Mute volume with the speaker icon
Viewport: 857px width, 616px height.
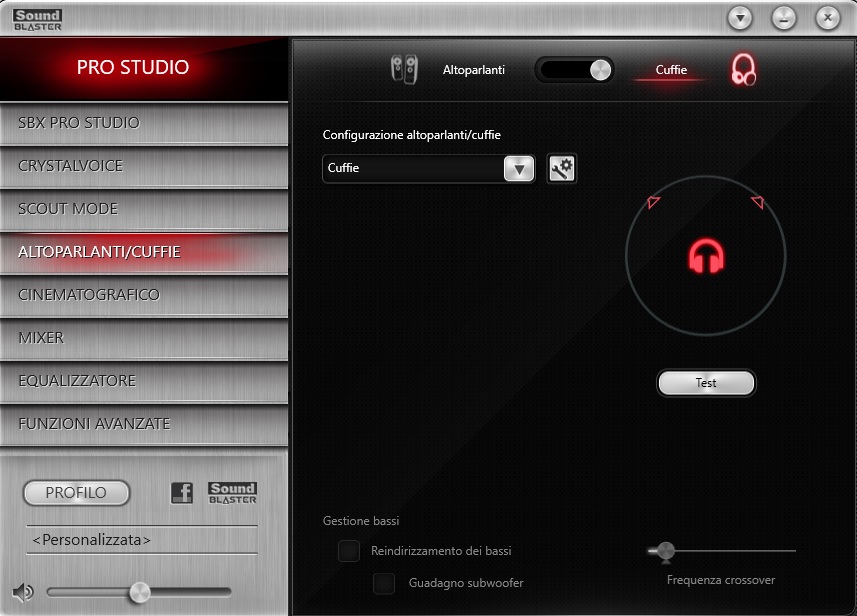coord(23,592)
